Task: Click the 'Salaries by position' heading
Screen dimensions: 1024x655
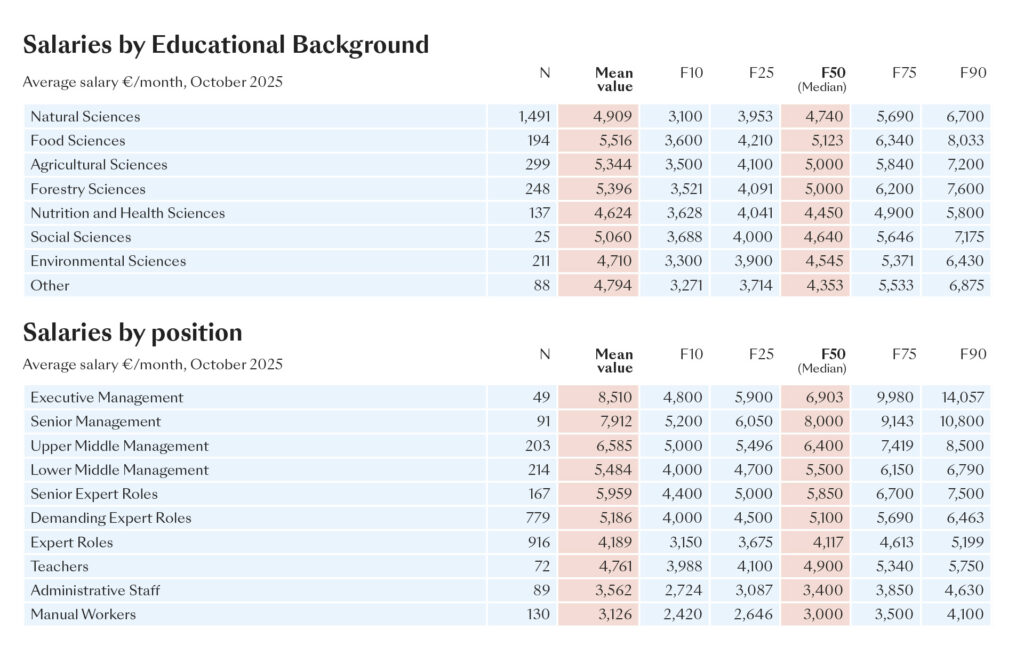Action: pos(132,332)
